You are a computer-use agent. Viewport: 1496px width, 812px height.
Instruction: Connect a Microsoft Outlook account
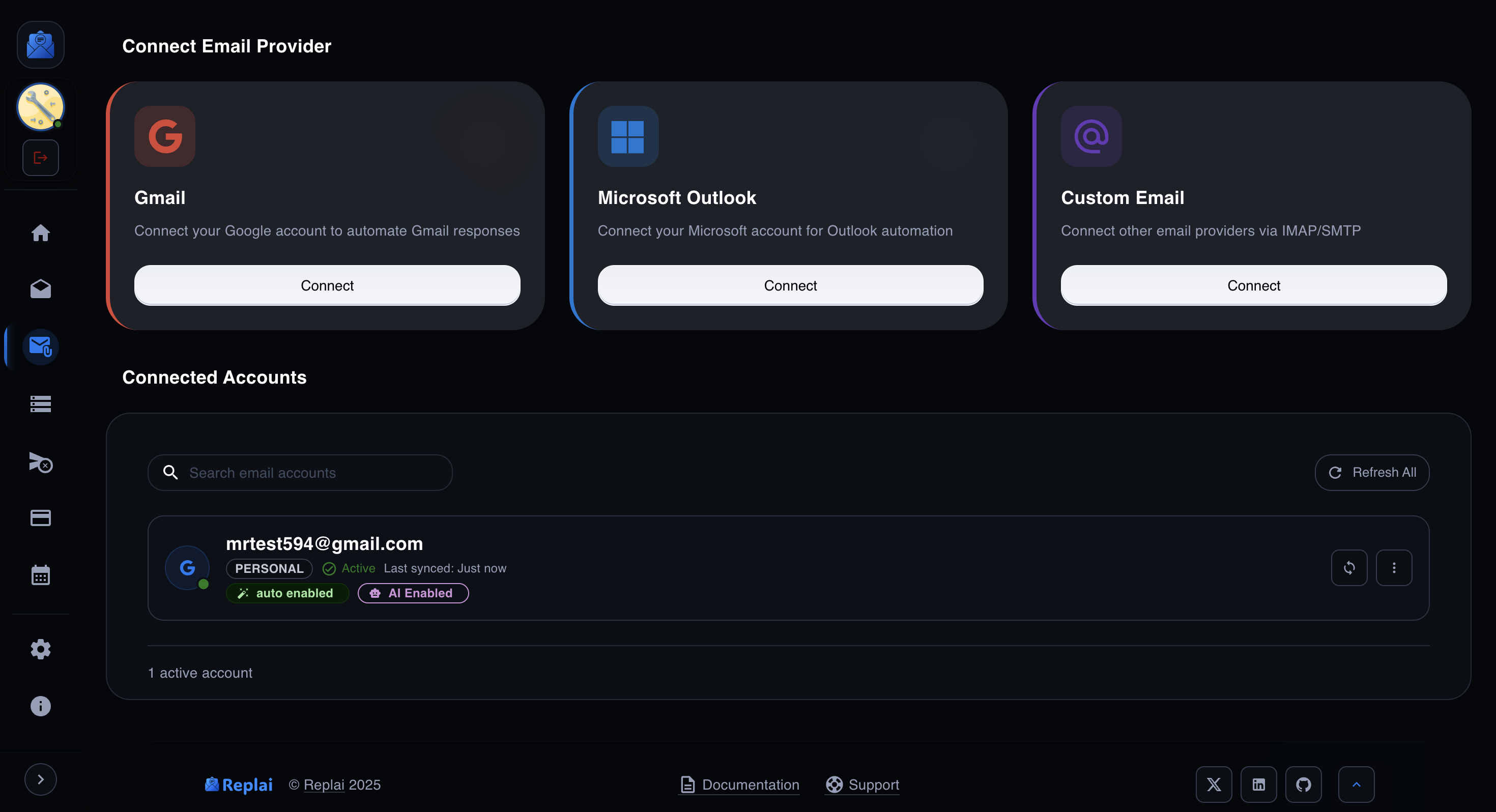pos(790,285)
